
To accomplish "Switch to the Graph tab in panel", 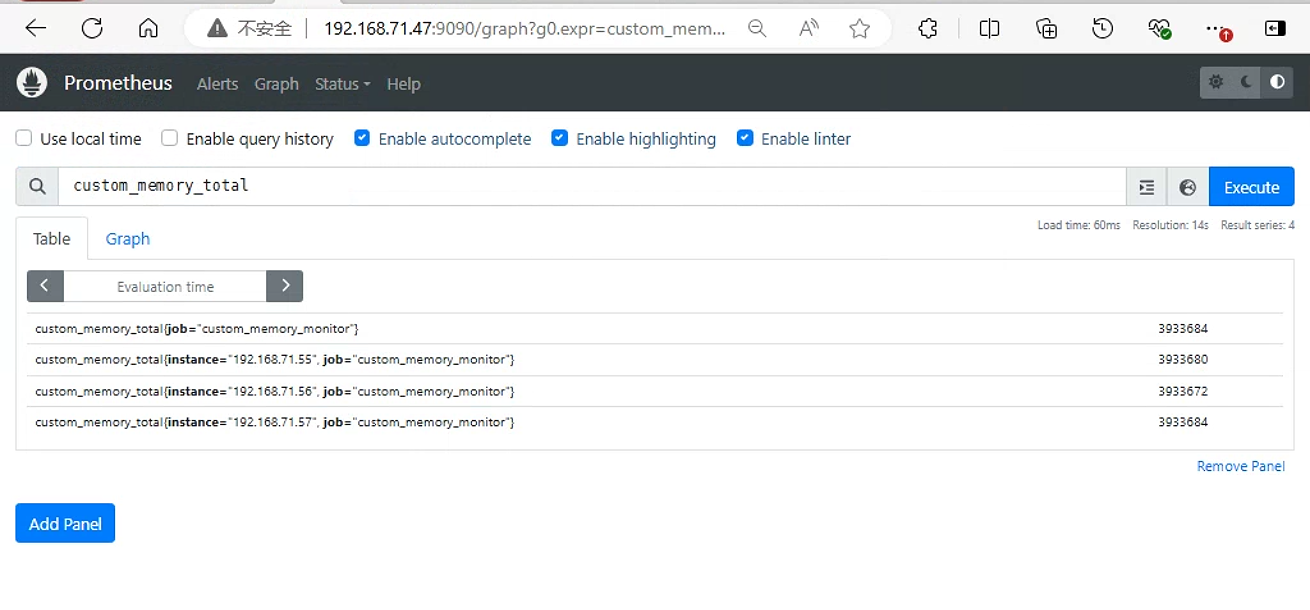I will click(128, 238).
